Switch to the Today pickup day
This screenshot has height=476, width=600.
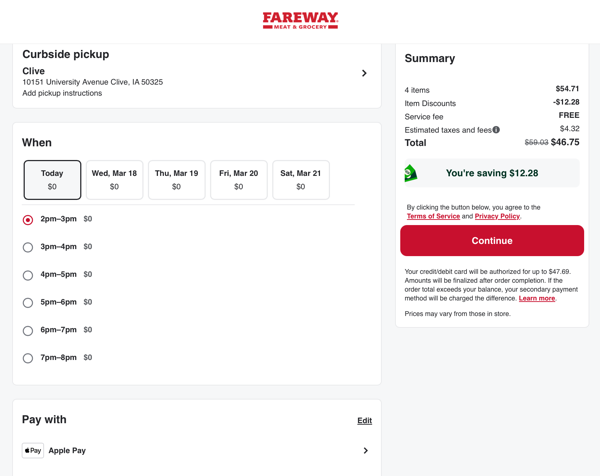[52, 180]
